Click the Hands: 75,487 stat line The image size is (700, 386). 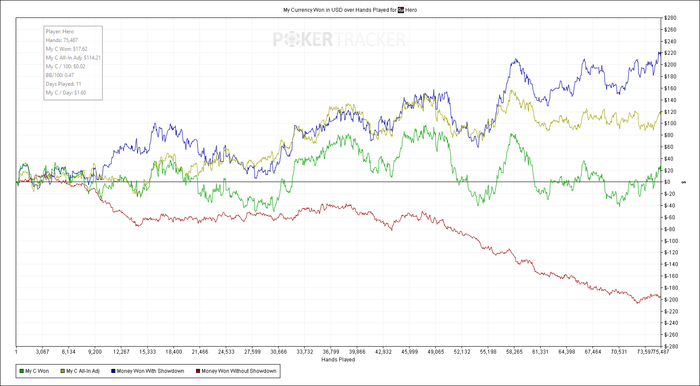pyautogui.click(x=62, y=40)
